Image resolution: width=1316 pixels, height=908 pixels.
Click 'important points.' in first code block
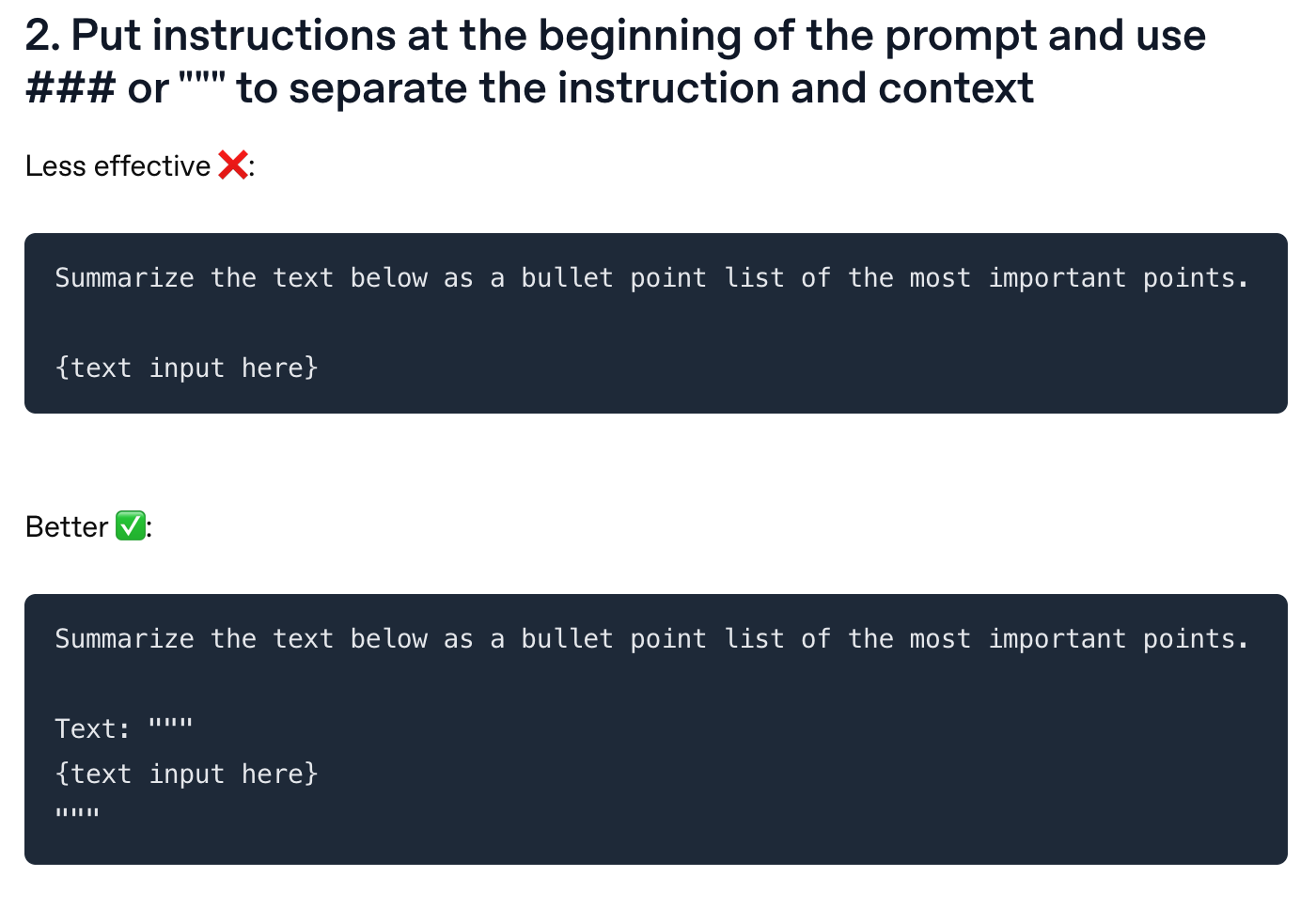coord(1120,278)
